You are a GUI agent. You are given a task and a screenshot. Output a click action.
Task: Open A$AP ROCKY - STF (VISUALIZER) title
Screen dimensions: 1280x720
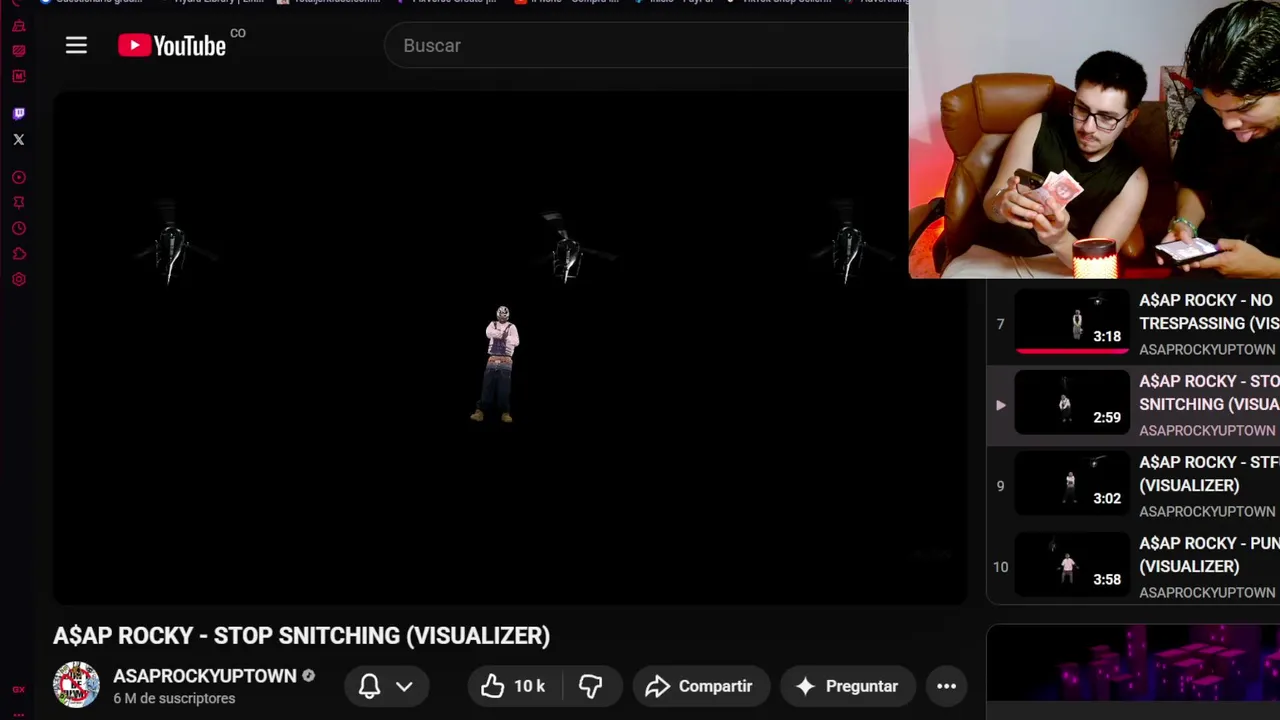[x=1209, y=473]
